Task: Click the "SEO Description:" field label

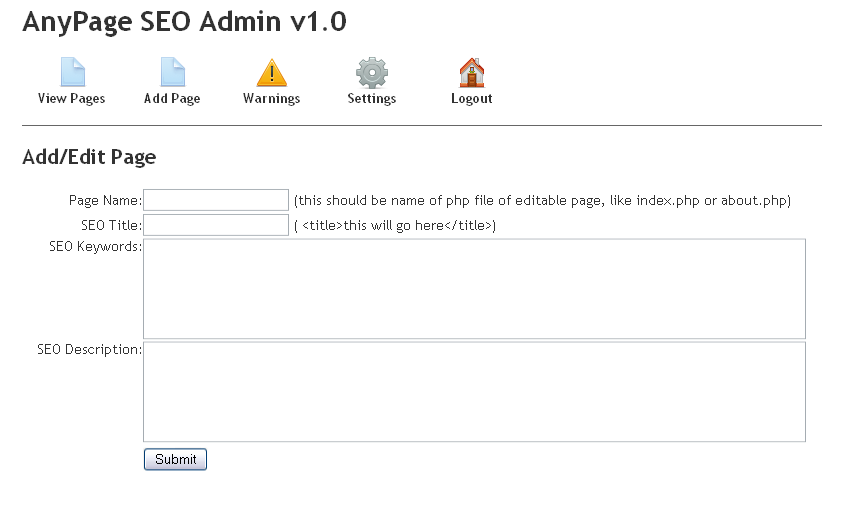Action: pos(90,350)
